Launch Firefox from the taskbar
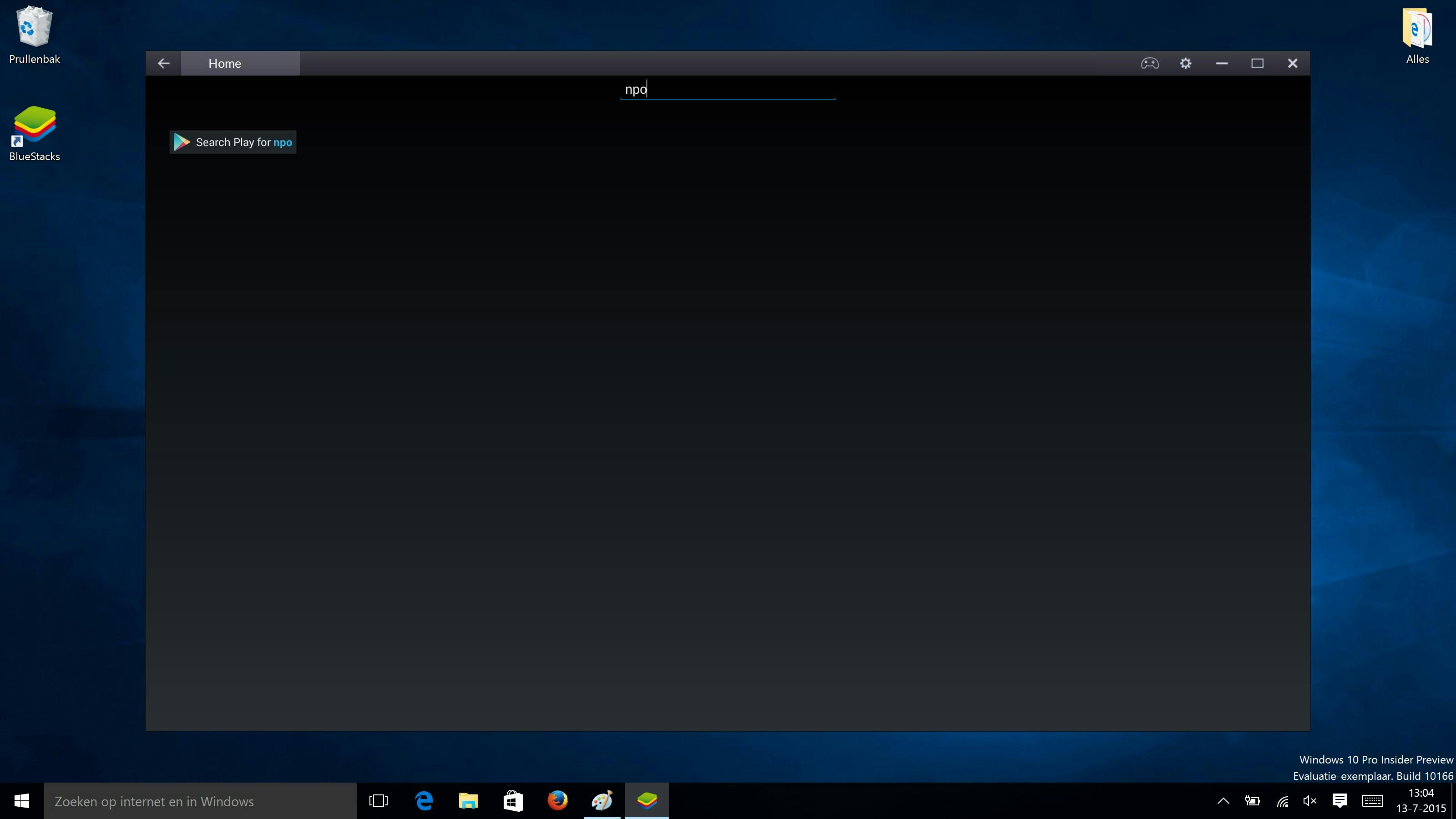This screenshot has width=1456, height=819. click(557, 801)
